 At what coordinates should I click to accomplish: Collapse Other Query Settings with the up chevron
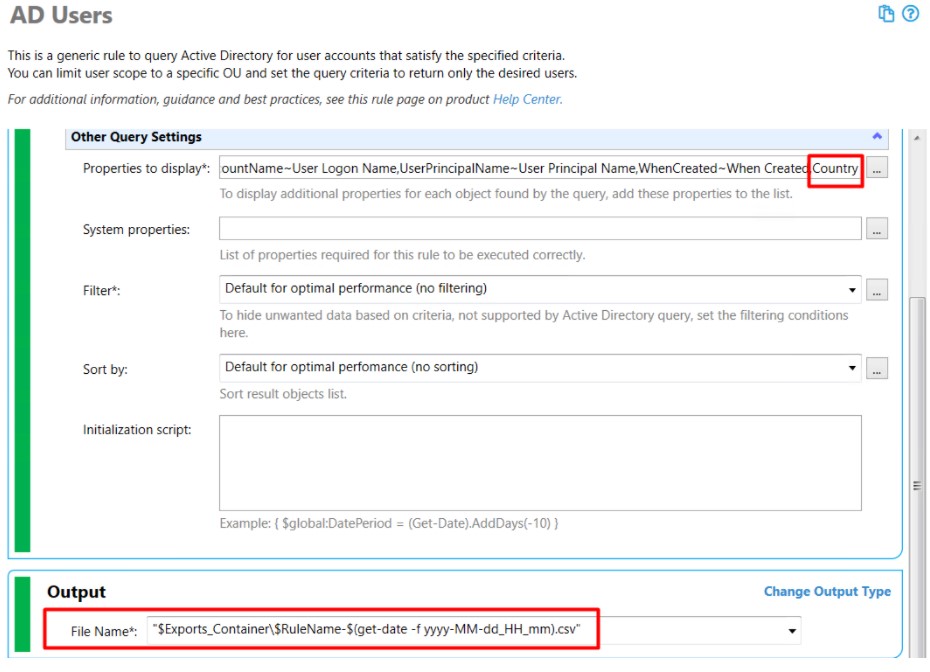point(876,136)
